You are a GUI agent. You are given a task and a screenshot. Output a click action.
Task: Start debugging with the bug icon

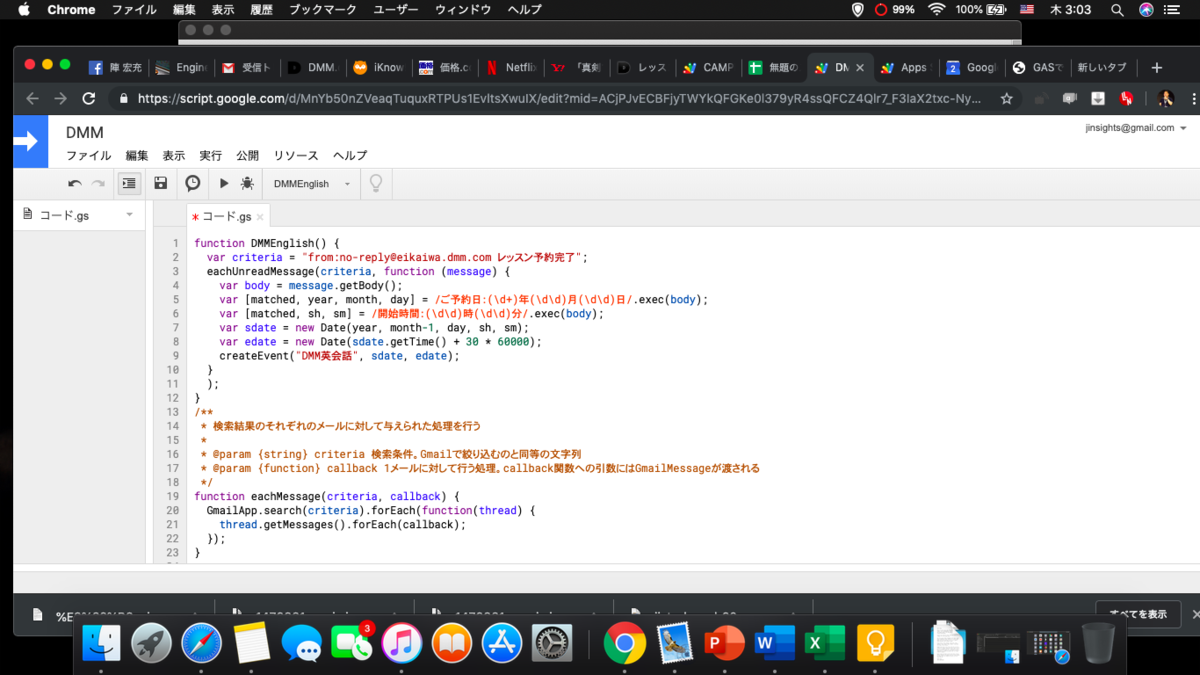coord(247,184)
